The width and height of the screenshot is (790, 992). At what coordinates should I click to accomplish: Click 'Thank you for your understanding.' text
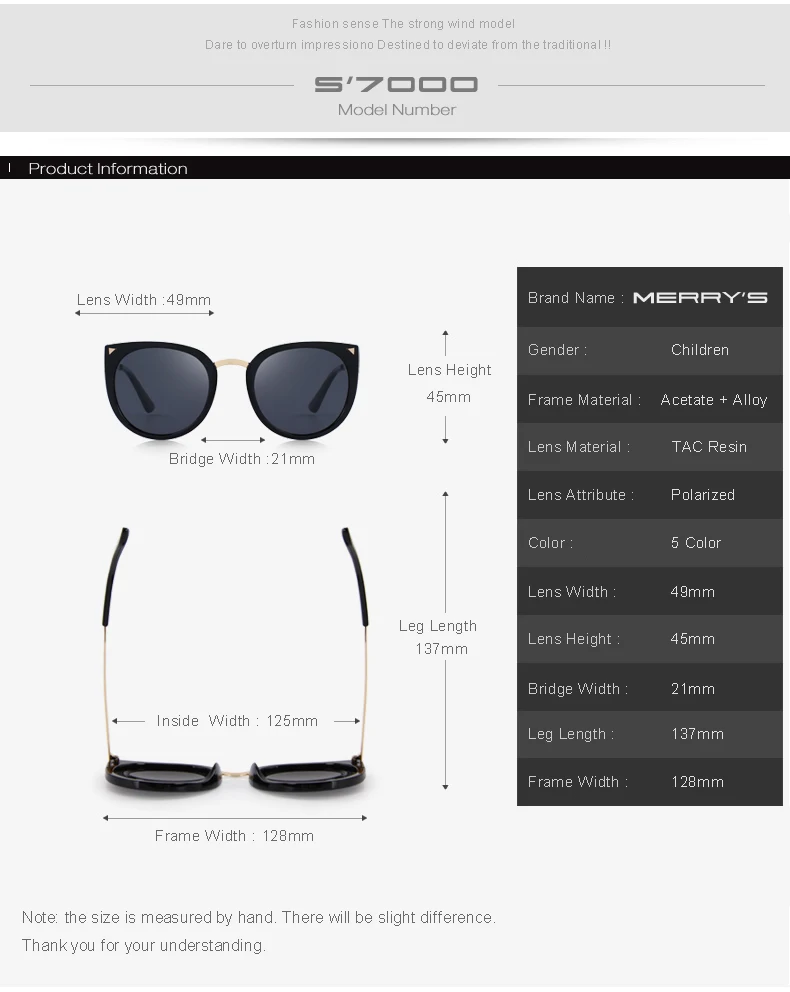(x=144, y=945)
